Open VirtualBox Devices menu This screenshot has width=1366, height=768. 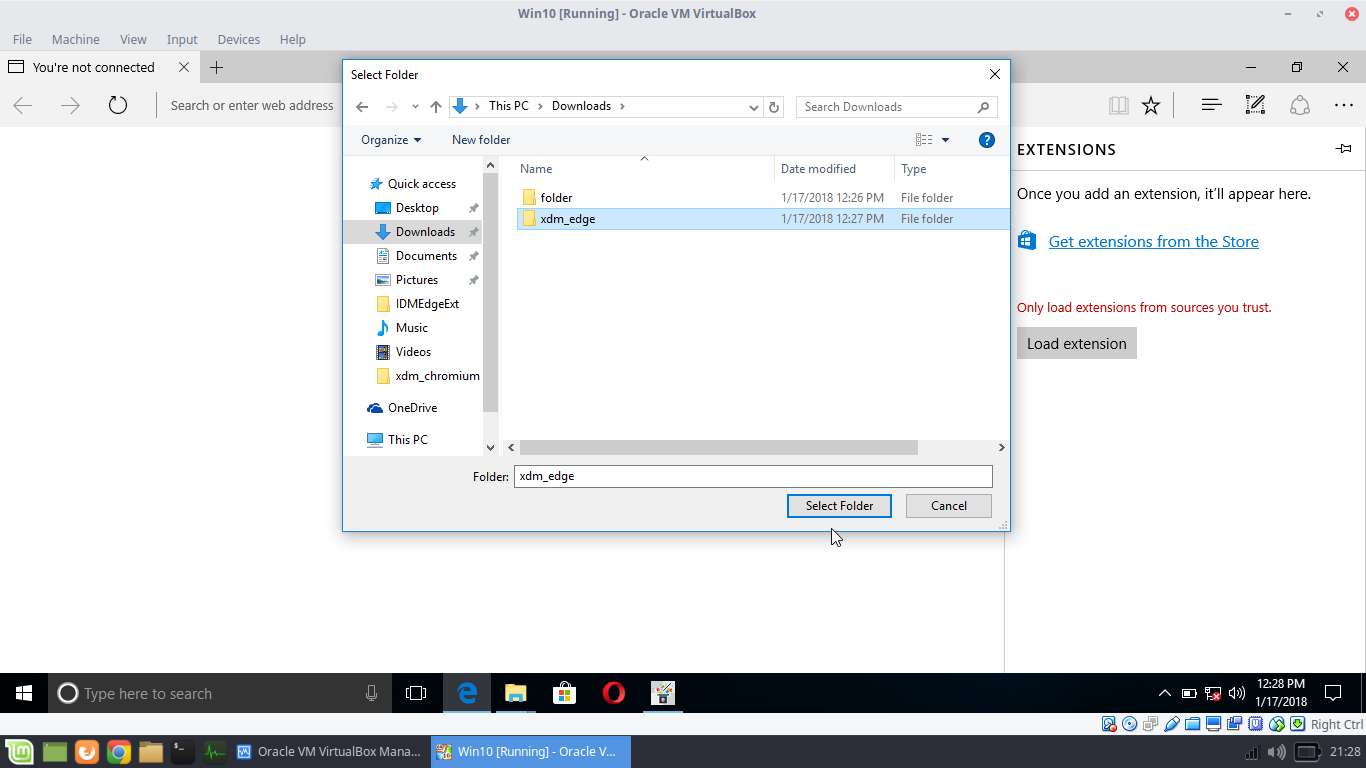coord(238,39)
